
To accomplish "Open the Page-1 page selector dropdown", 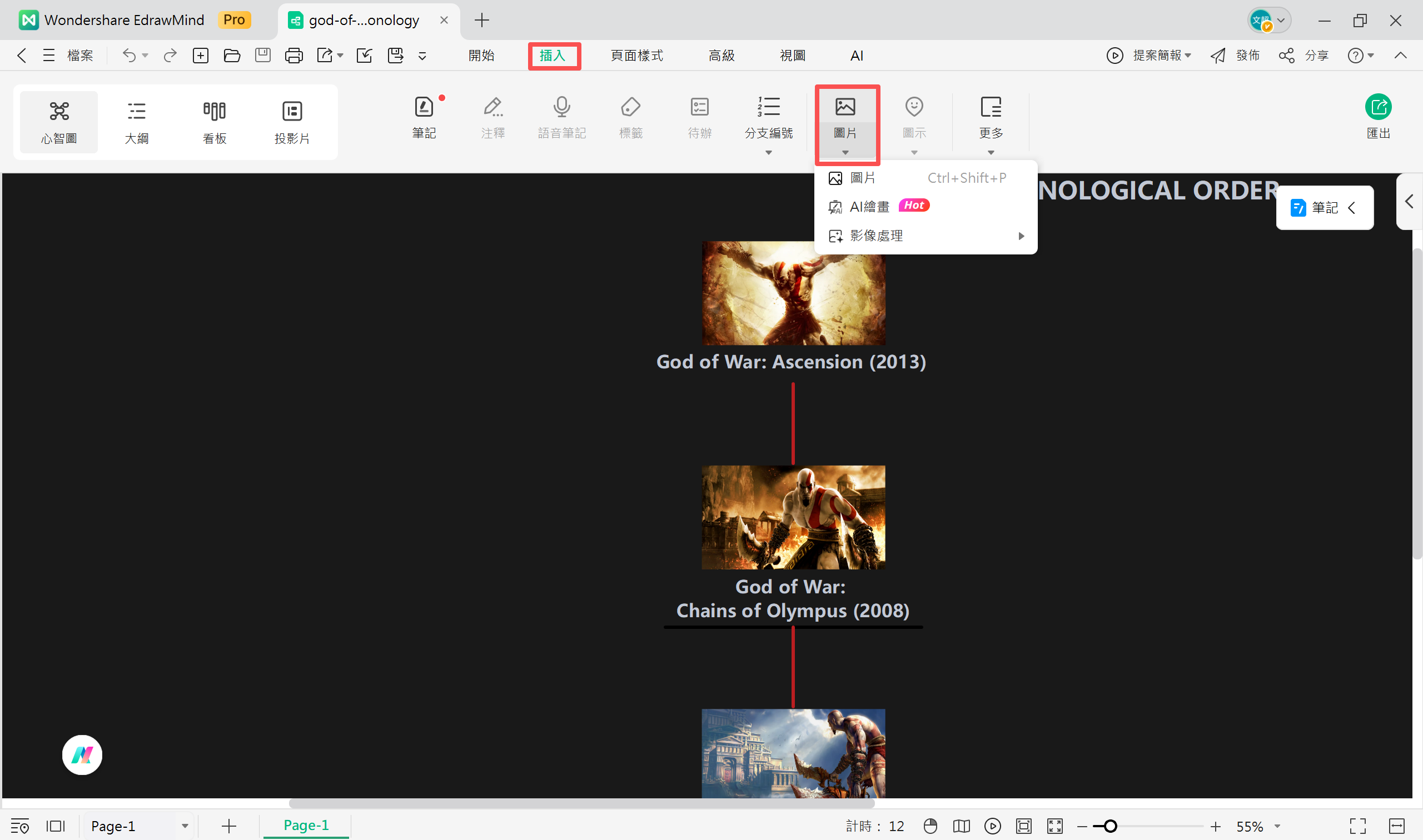I will (x=185, y=826).
